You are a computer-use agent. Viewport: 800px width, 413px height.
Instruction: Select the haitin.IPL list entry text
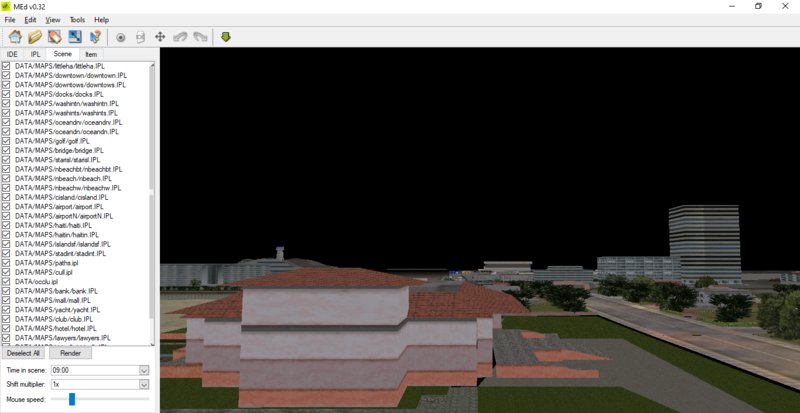click(x=57, y=235)
